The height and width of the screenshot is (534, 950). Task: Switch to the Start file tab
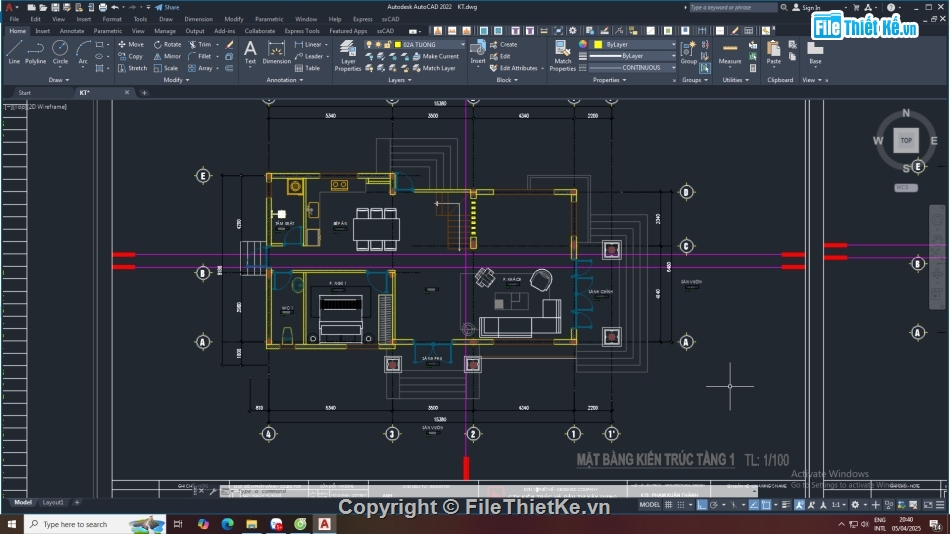pos(24,93)
